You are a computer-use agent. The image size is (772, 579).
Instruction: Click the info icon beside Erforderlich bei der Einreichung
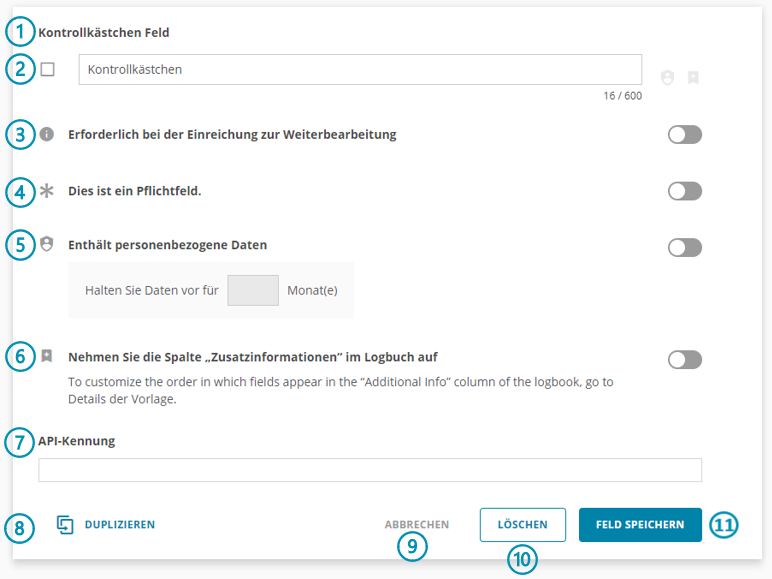[47, 134]
